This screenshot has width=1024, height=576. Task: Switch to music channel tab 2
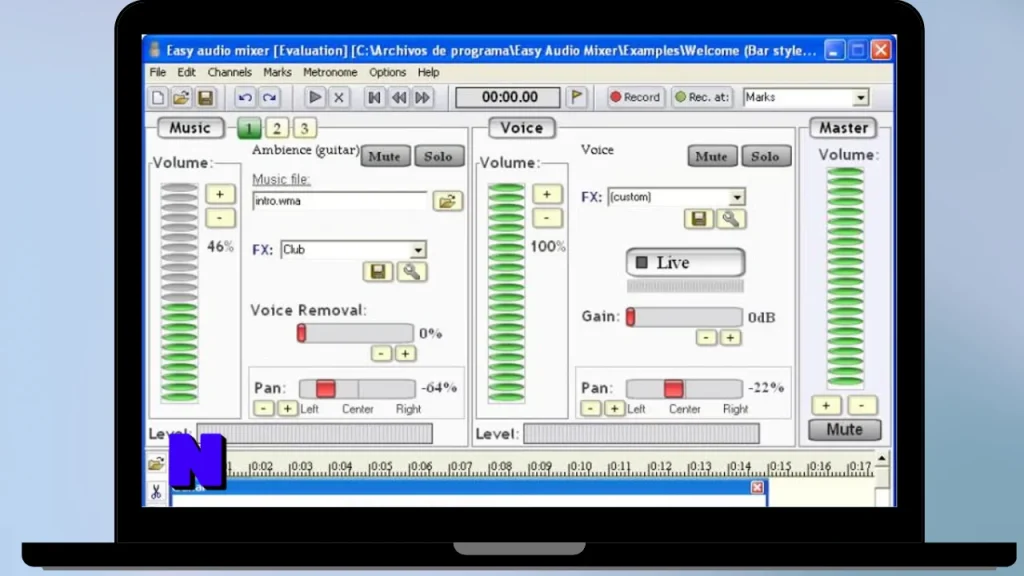276,128
